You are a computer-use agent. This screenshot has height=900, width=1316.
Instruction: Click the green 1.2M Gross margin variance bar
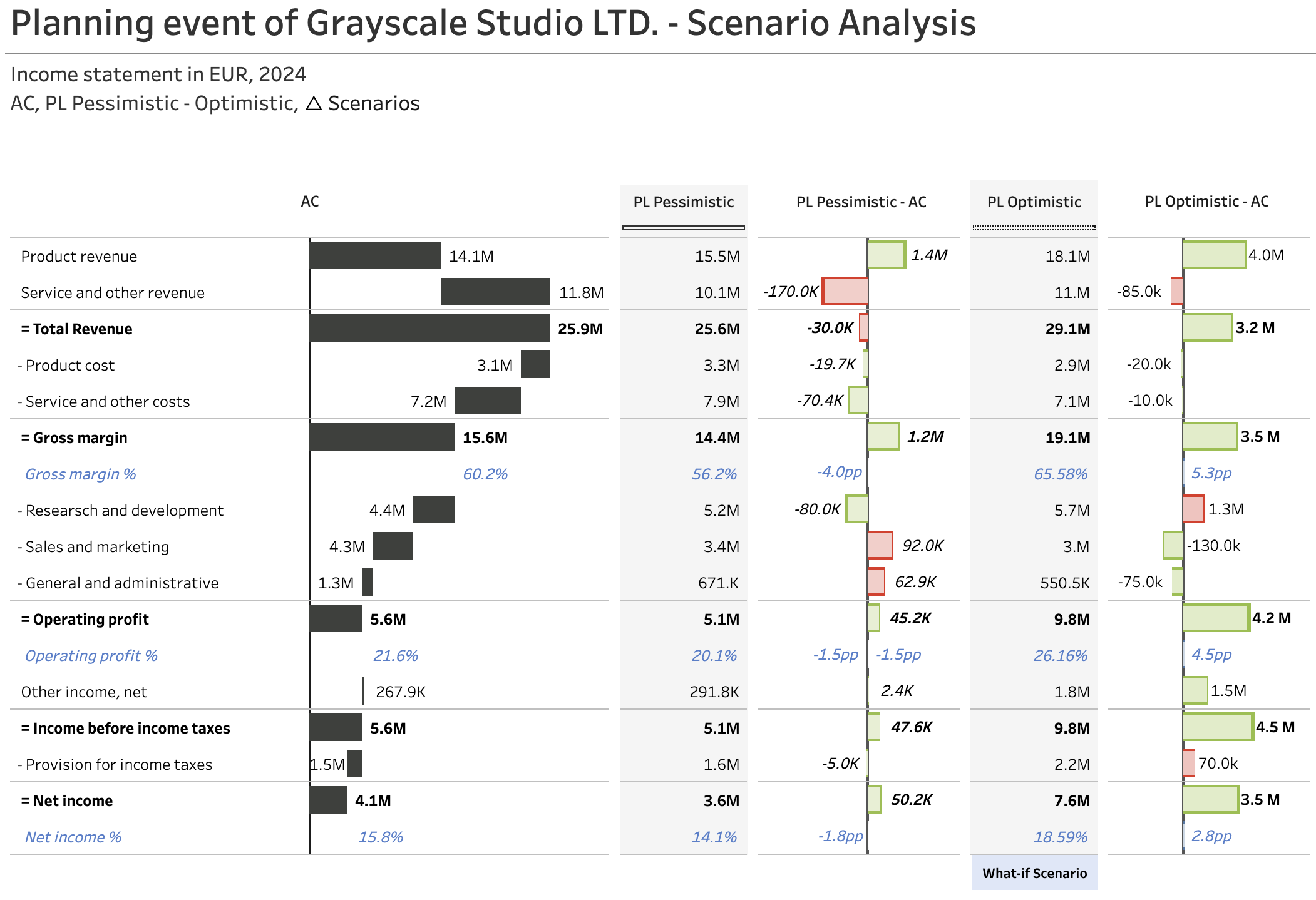[883, 436]
